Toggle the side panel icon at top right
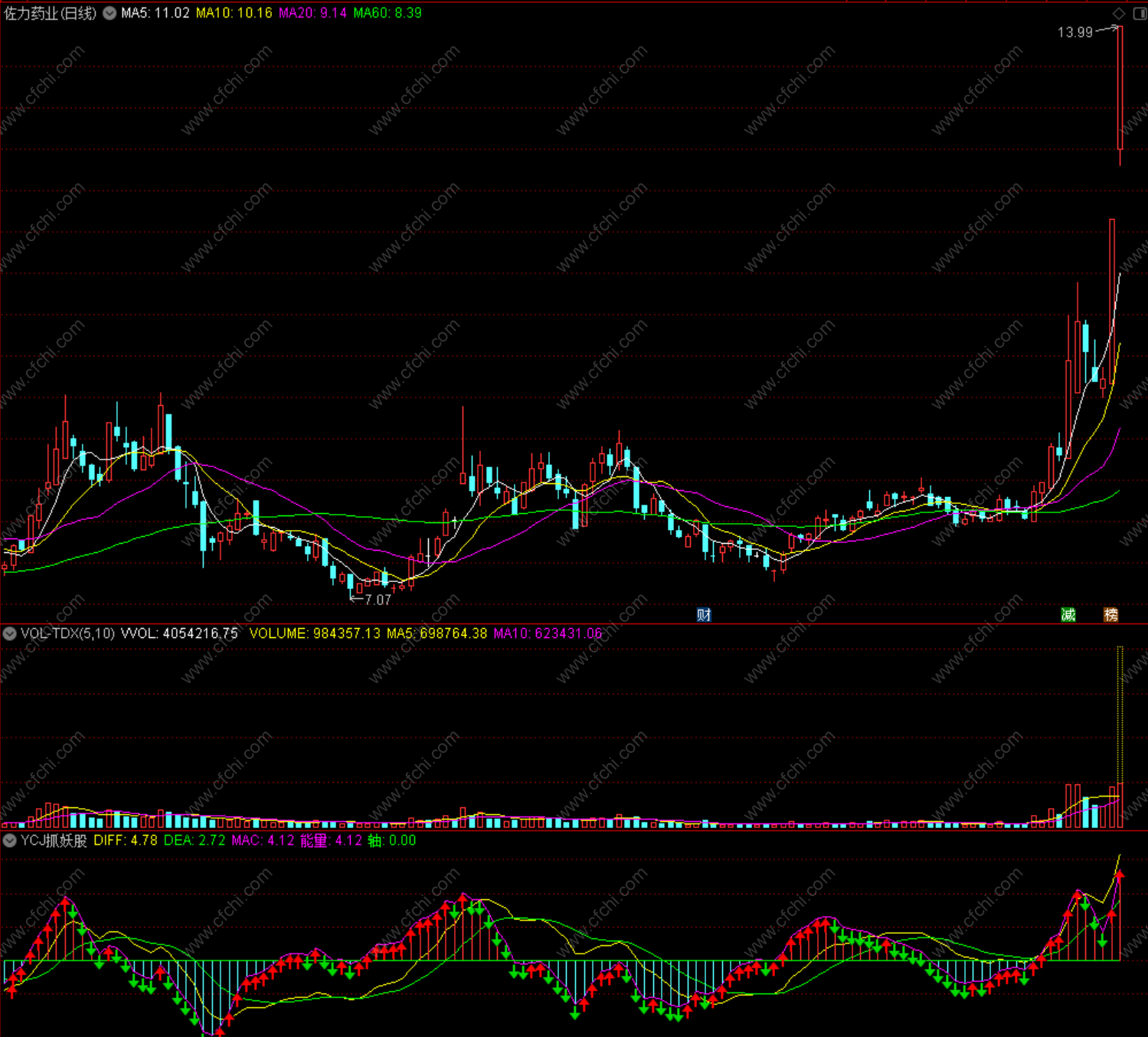Viewport: 1148px width, 1037px height. 1140,13
